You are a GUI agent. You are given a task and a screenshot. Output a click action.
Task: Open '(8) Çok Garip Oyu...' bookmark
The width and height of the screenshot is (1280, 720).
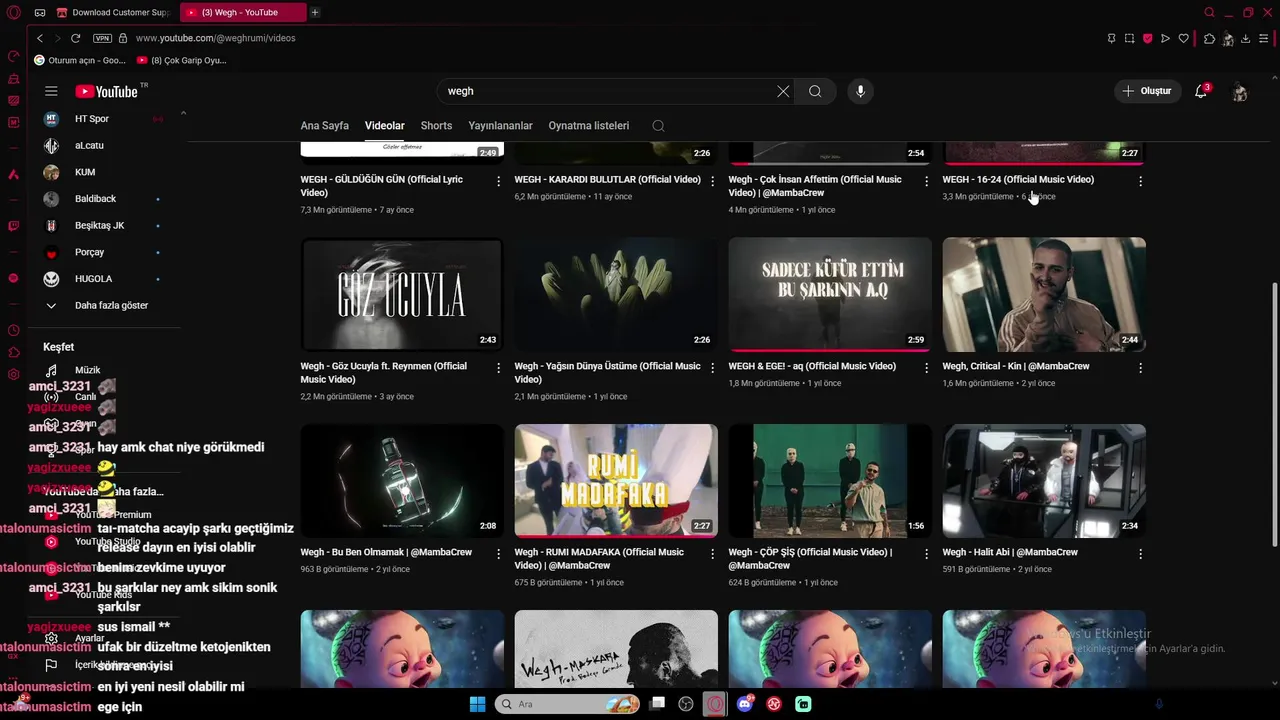[x=182, y=60]
